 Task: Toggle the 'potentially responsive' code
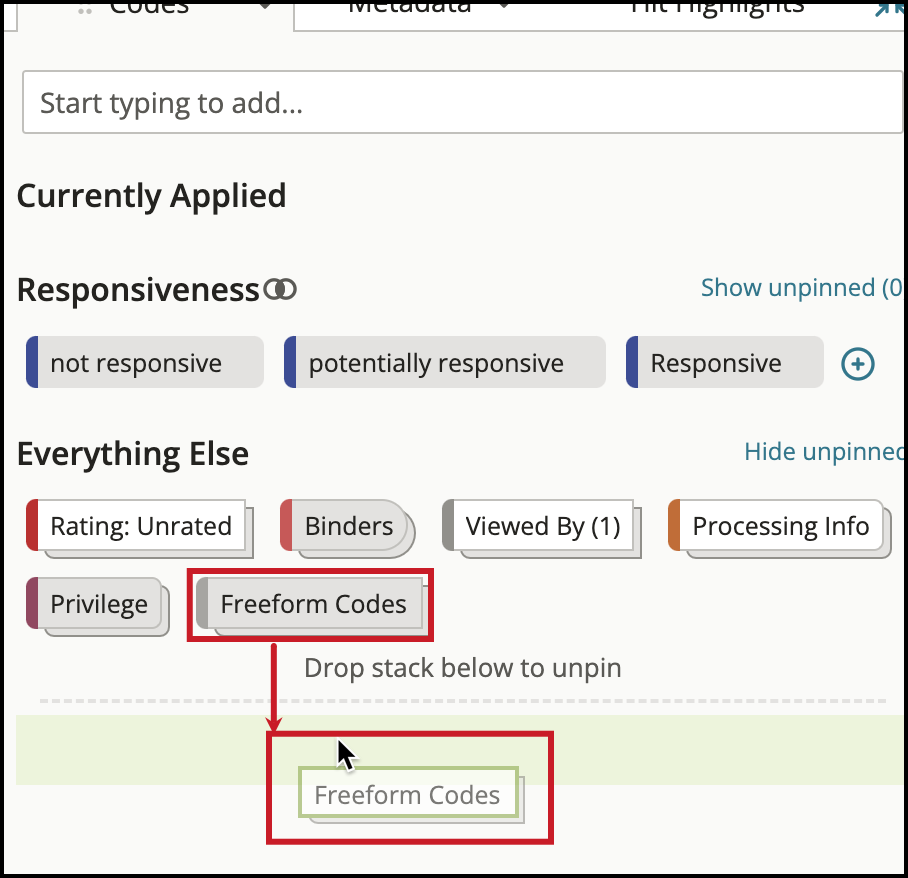coord(445,363)
